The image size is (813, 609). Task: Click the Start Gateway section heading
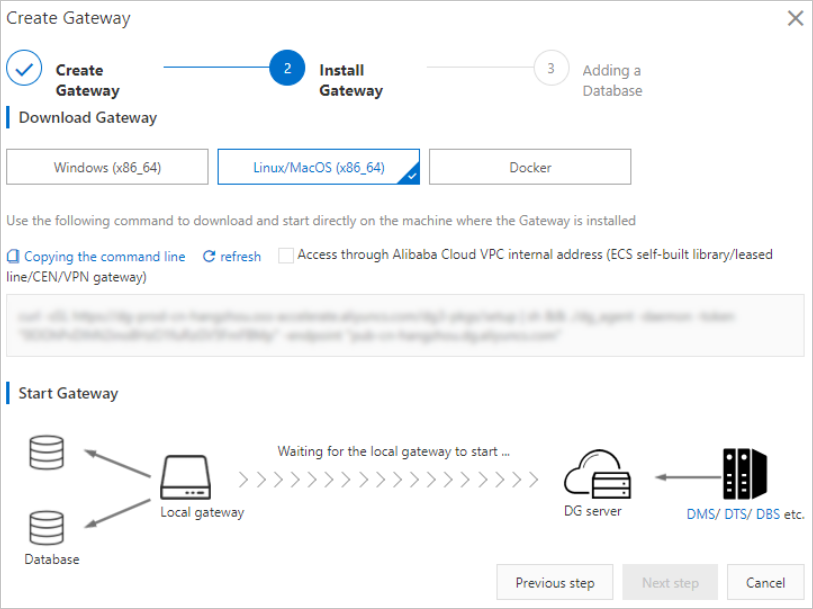[x=68, y=393]
